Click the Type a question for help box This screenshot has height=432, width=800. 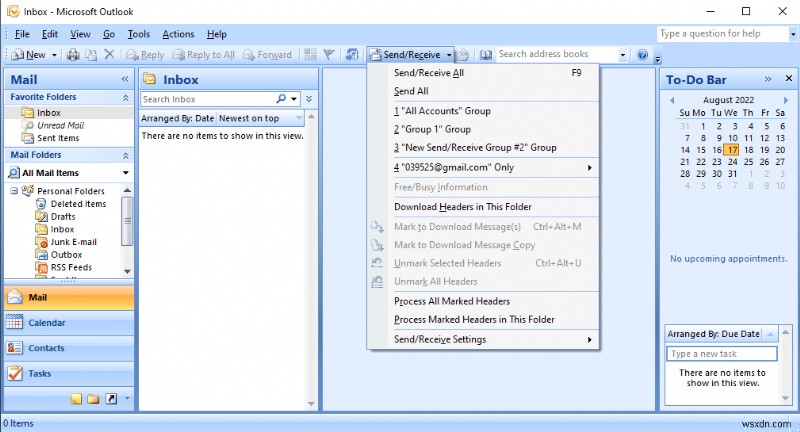(x=723, y=34)
